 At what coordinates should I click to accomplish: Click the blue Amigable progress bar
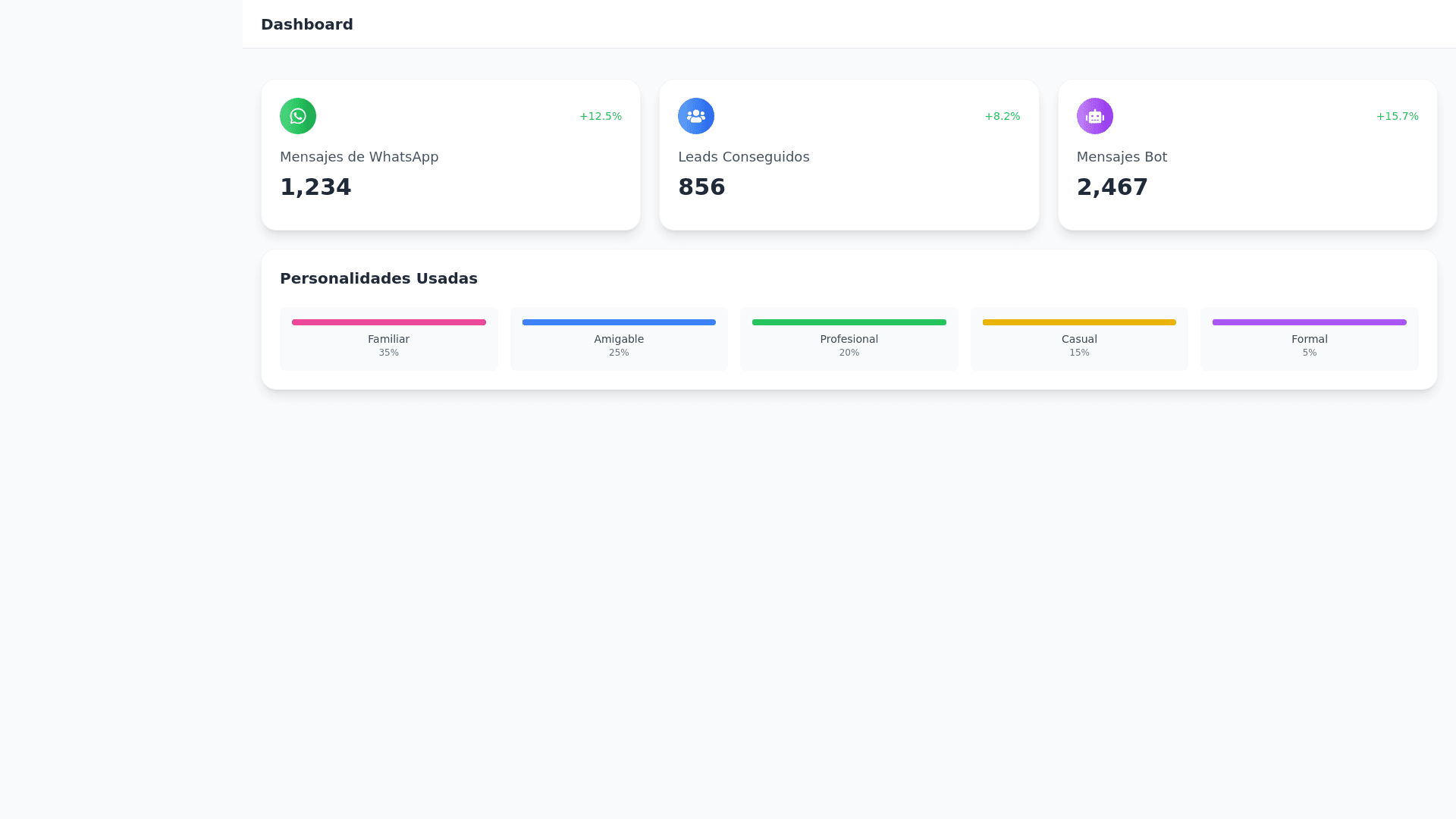pyautogui.click(x=619, y=322)
